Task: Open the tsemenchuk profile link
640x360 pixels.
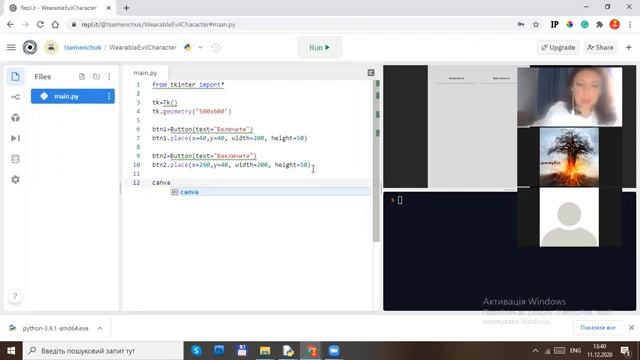Action: click(x=82, y=47)
